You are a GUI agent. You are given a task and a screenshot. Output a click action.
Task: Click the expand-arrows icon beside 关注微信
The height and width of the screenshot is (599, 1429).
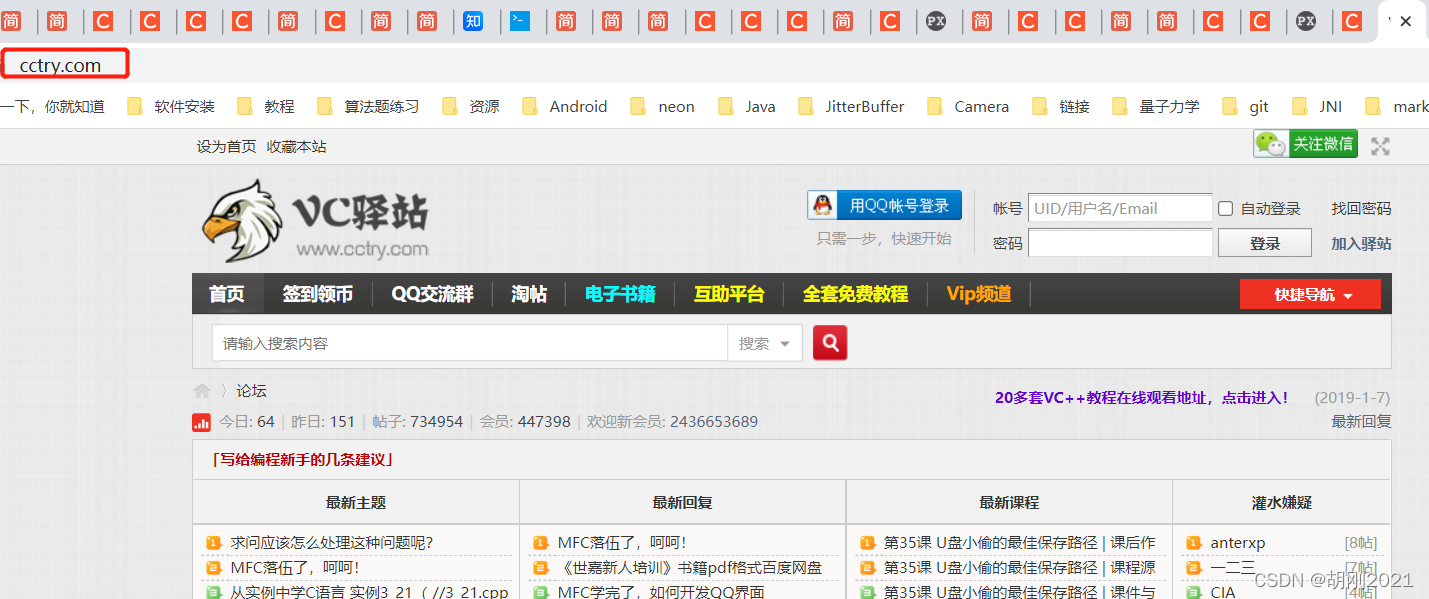point(1380,145)
